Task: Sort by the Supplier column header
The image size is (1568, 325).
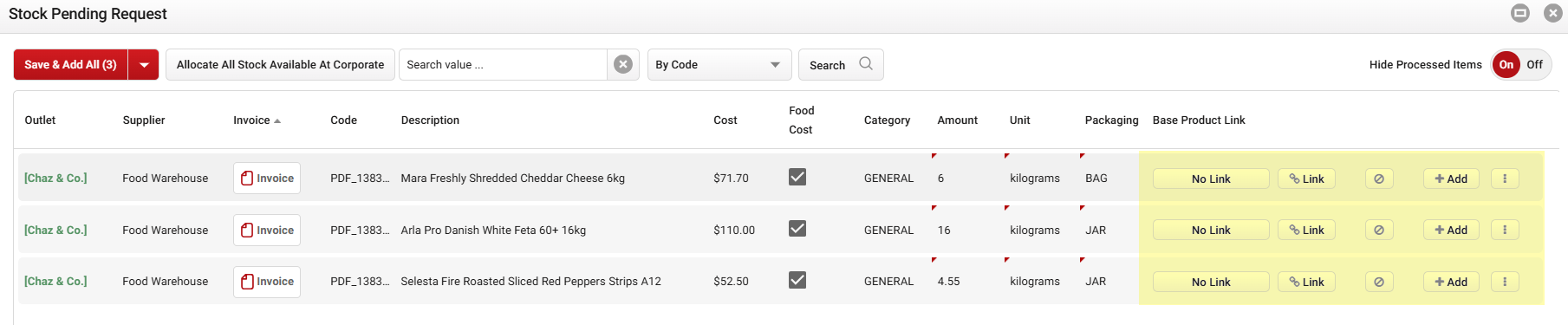Action: (144, 120)
